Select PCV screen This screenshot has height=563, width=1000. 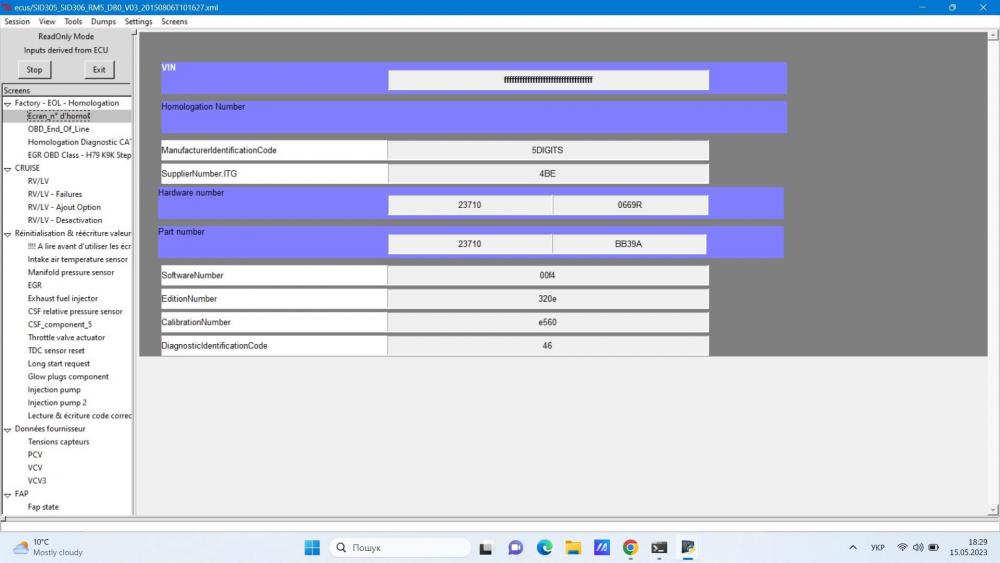(x=35, y=455)
